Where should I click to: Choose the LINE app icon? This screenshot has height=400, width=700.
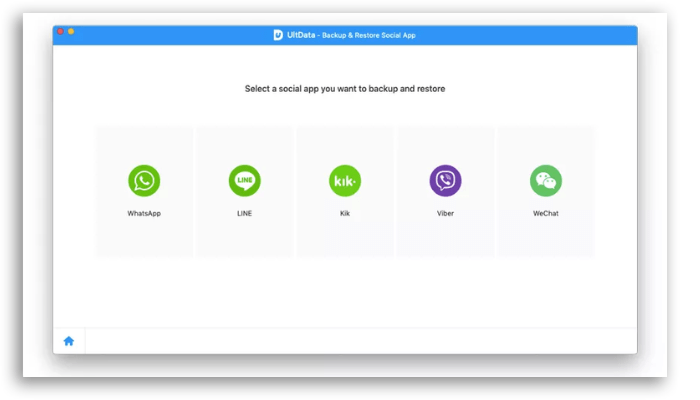point(244,181)
